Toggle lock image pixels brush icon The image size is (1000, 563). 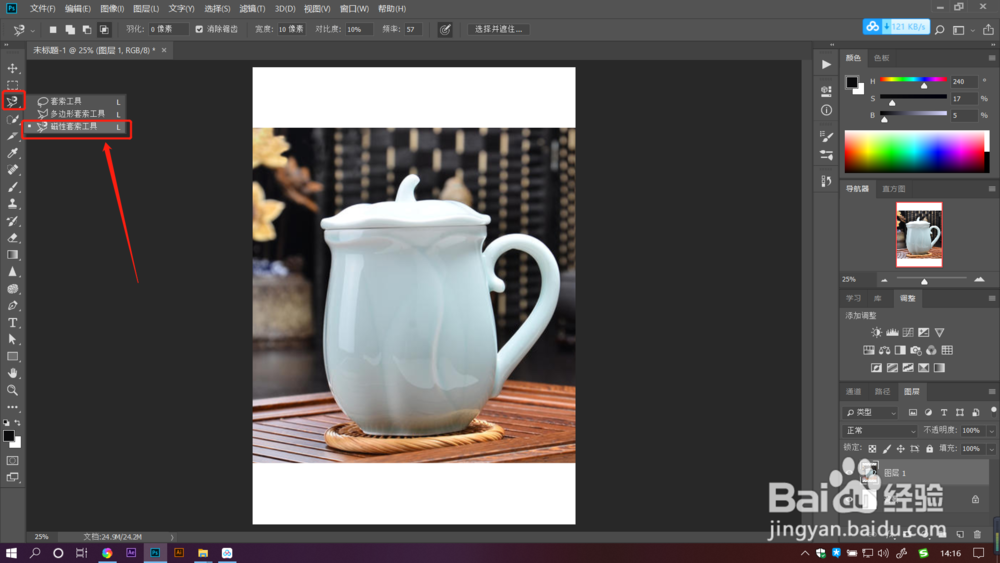pos(886,449)
